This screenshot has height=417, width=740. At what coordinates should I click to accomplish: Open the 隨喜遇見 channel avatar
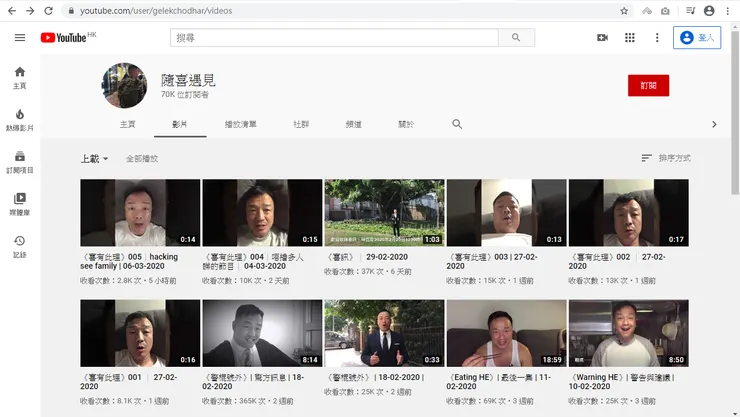click(124, 85)
